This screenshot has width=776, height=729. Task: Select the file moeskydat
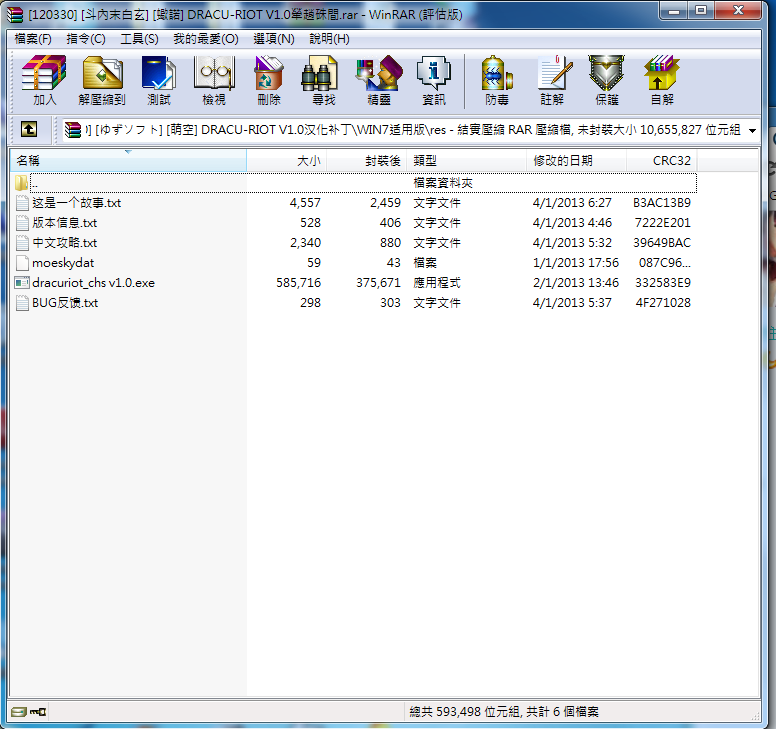(x=63, y=263)
